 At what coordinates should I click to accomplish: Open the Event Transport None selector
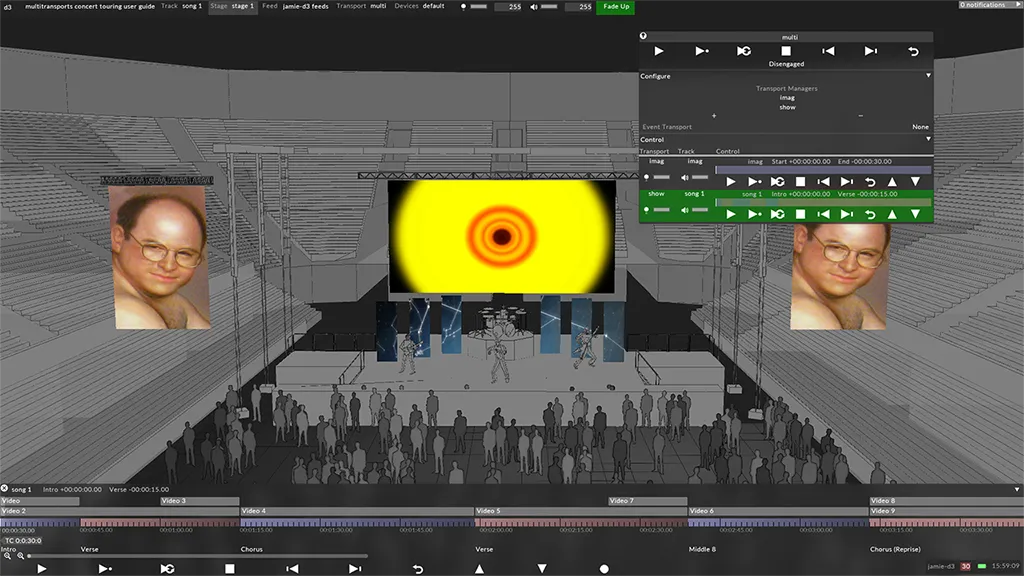coord(920,127)
